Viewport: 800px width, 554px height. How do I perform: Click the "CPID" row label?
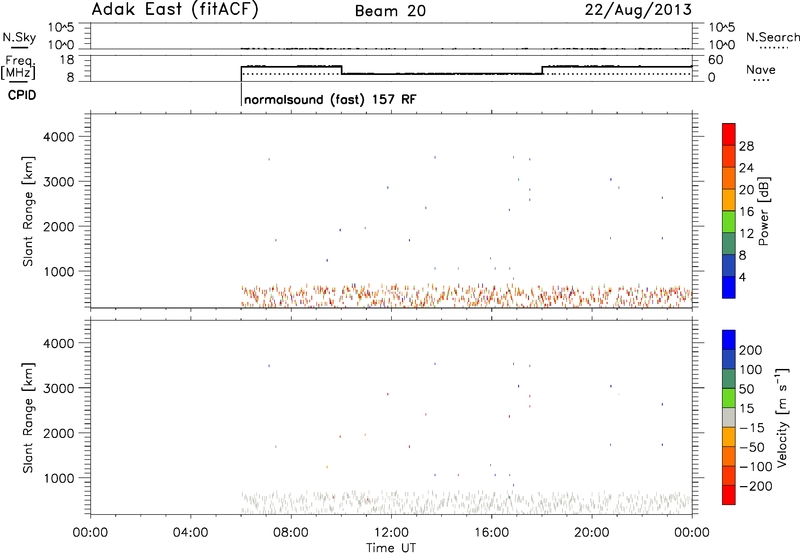(22, 95)
